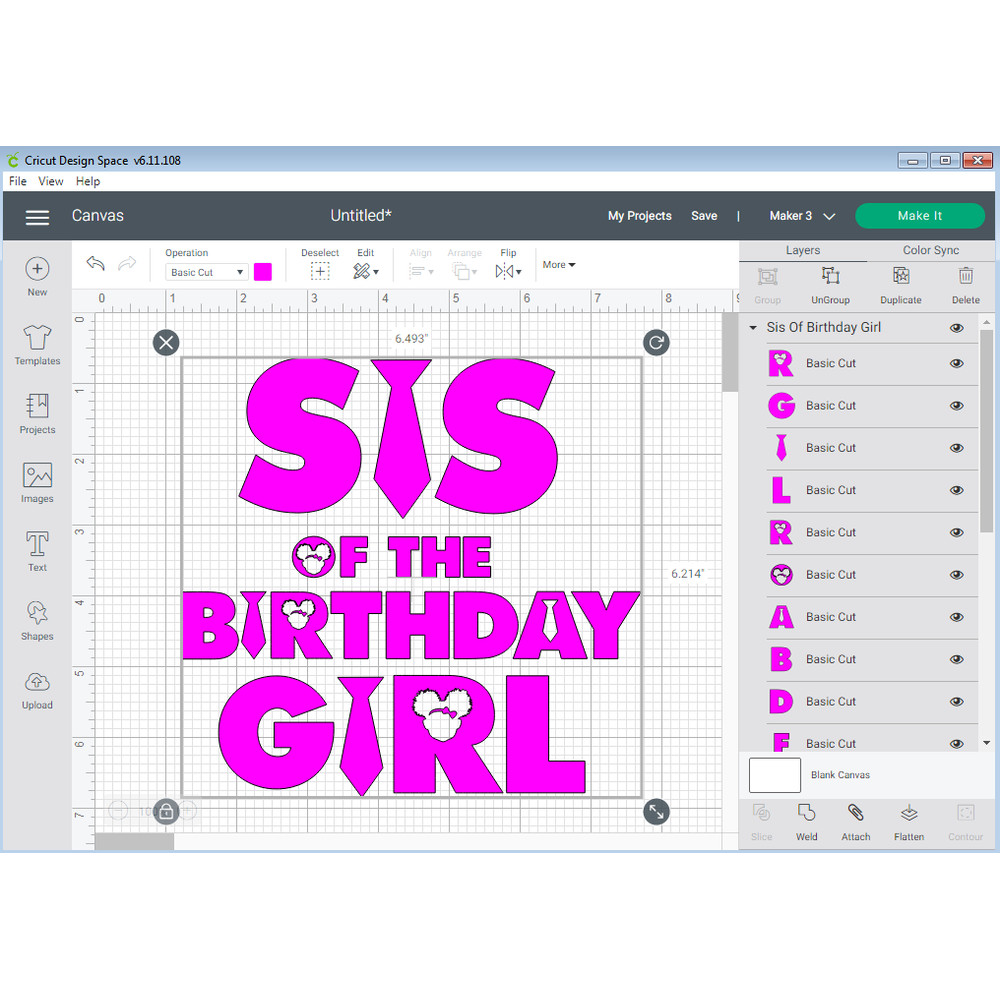This screenshot has height=1000, width=1000.
Task: Click the Make It button
Action: coord(919,215)
